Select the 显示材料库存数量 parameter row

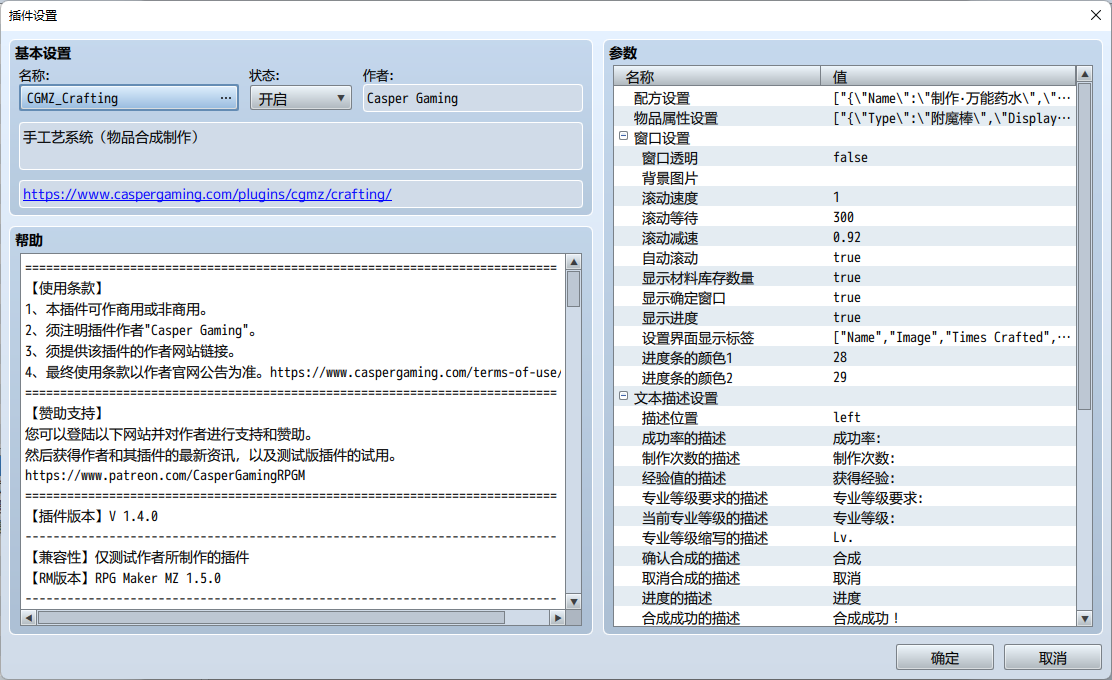pos(845,278)
